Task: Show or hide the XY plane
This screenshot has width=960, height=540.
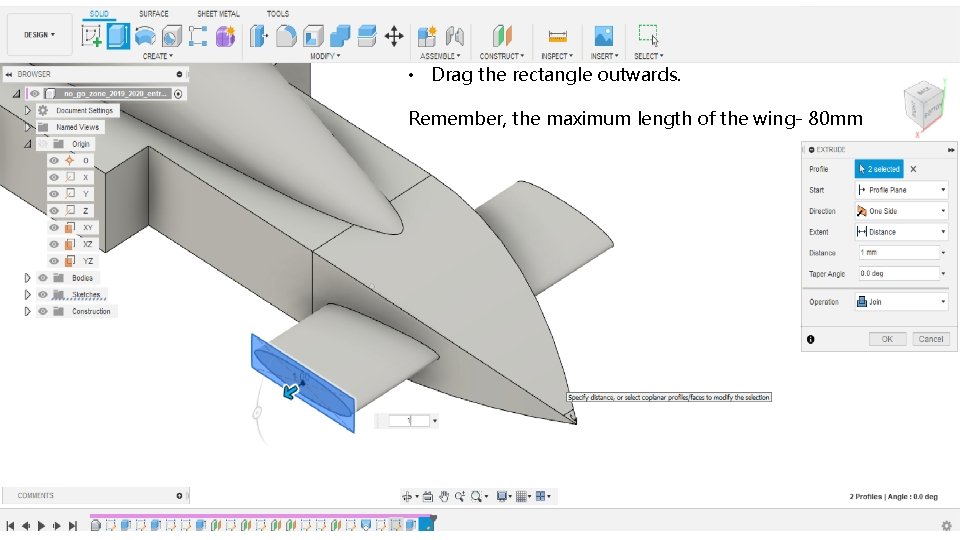Action: pos(54,227)
